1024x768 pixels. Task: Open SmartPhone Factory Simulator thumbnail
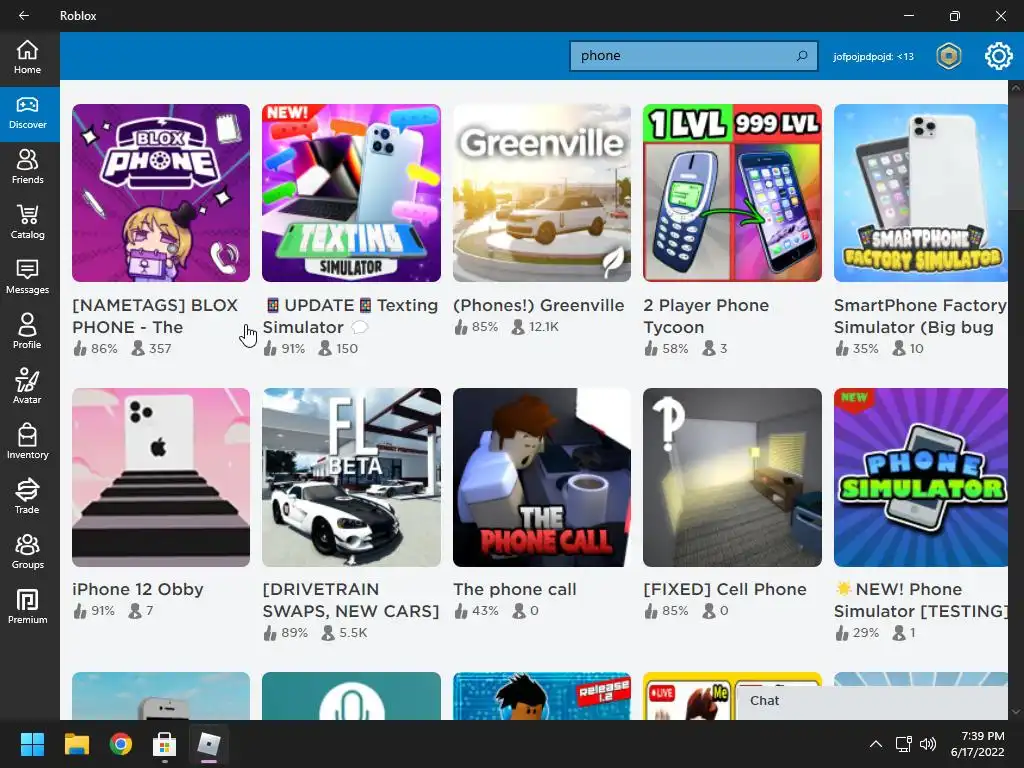[x=921, y=193]
